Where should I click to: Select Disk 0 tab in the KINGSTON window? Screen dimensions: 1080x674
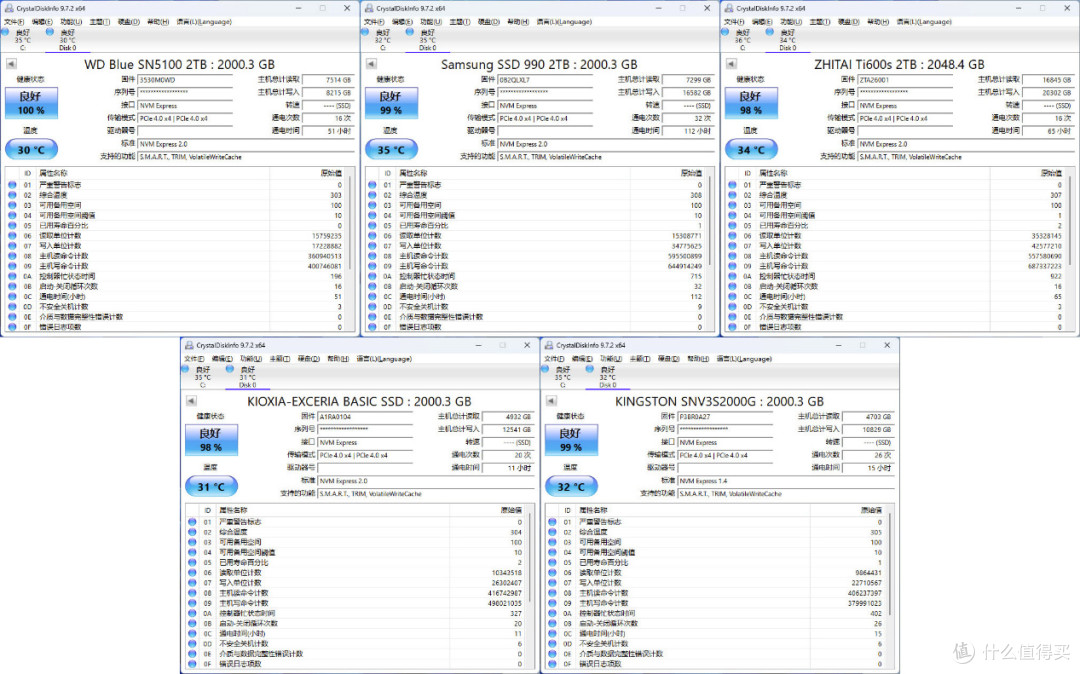tap(608, 377)
